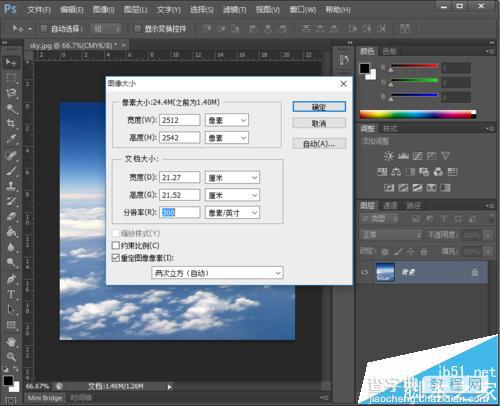This screenshot has height=406, width=500.
Task: Select the Lasso tool
Action: [x=11, y=93]
